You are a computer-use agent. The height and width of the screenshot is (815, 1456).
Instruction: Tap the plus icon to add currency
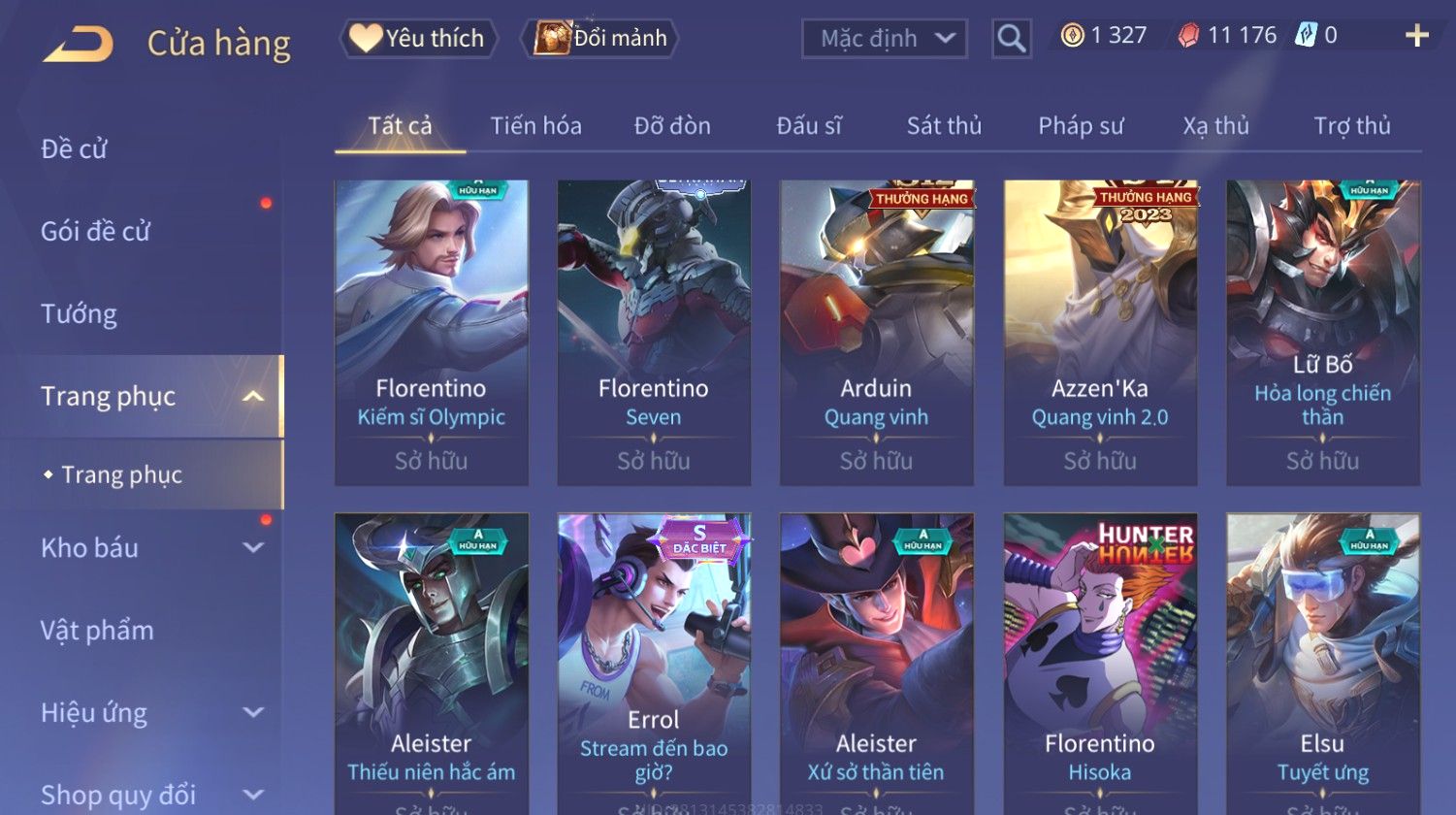tap(1417, 36)
